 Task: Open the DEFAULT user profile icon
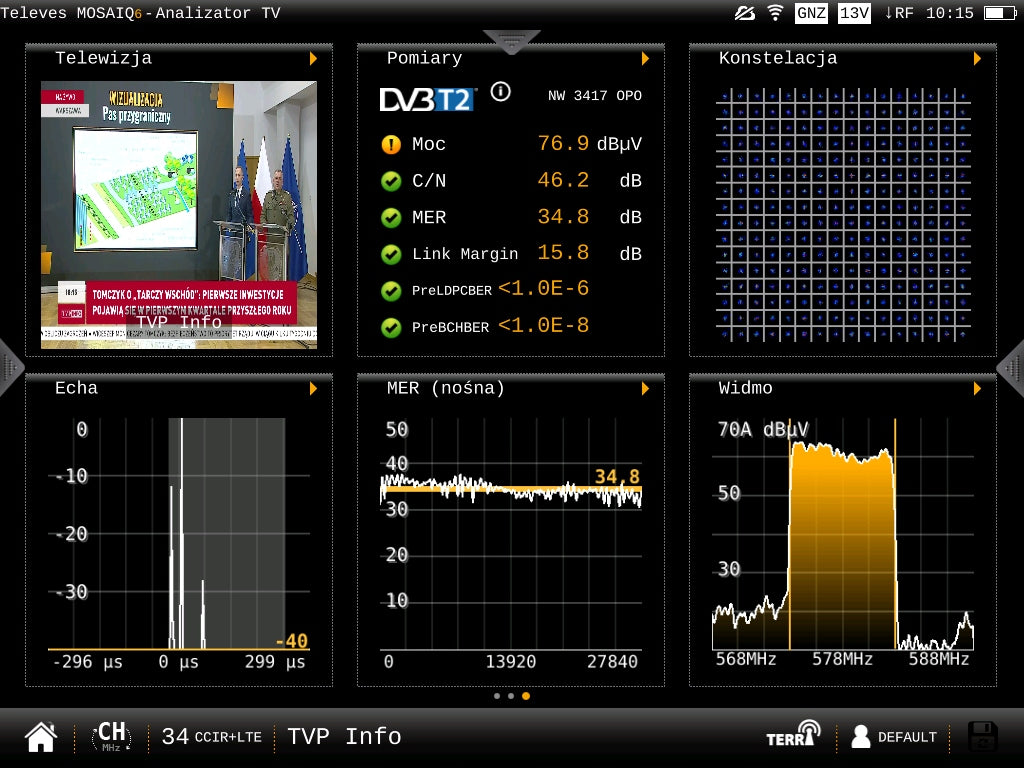pyautogui.click(x=861, y=737)
